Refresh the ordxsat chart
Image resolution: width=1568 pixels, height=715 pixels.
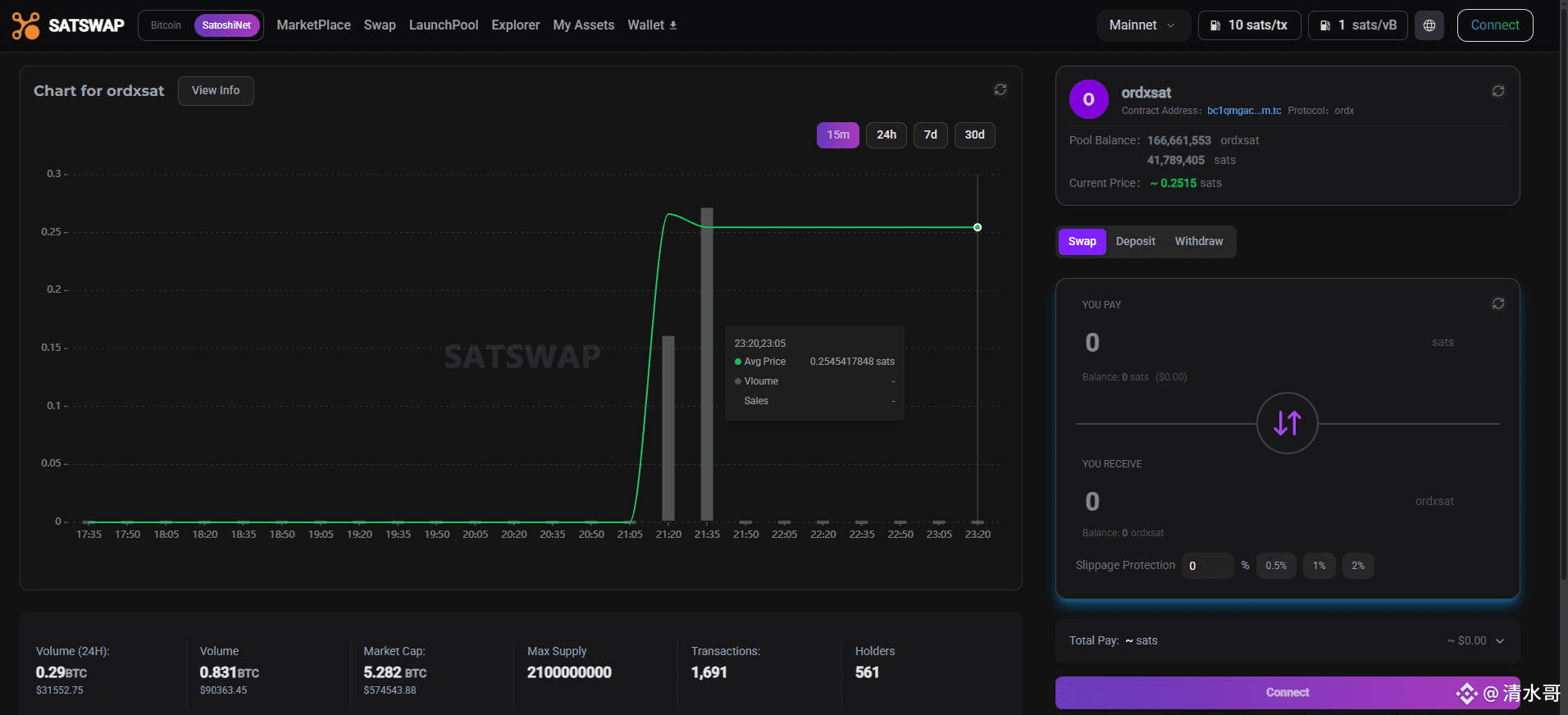click(1001, 89)
